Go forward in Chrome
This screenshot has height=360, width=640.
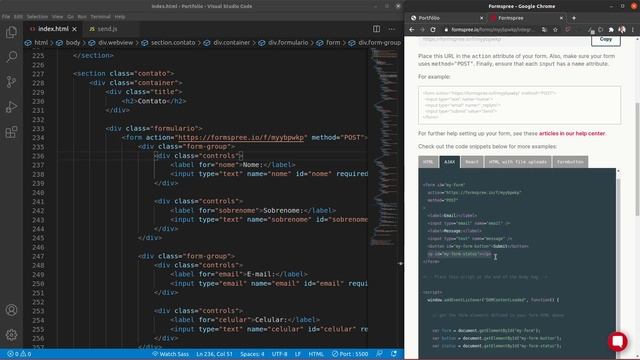(x=422, y=30)
